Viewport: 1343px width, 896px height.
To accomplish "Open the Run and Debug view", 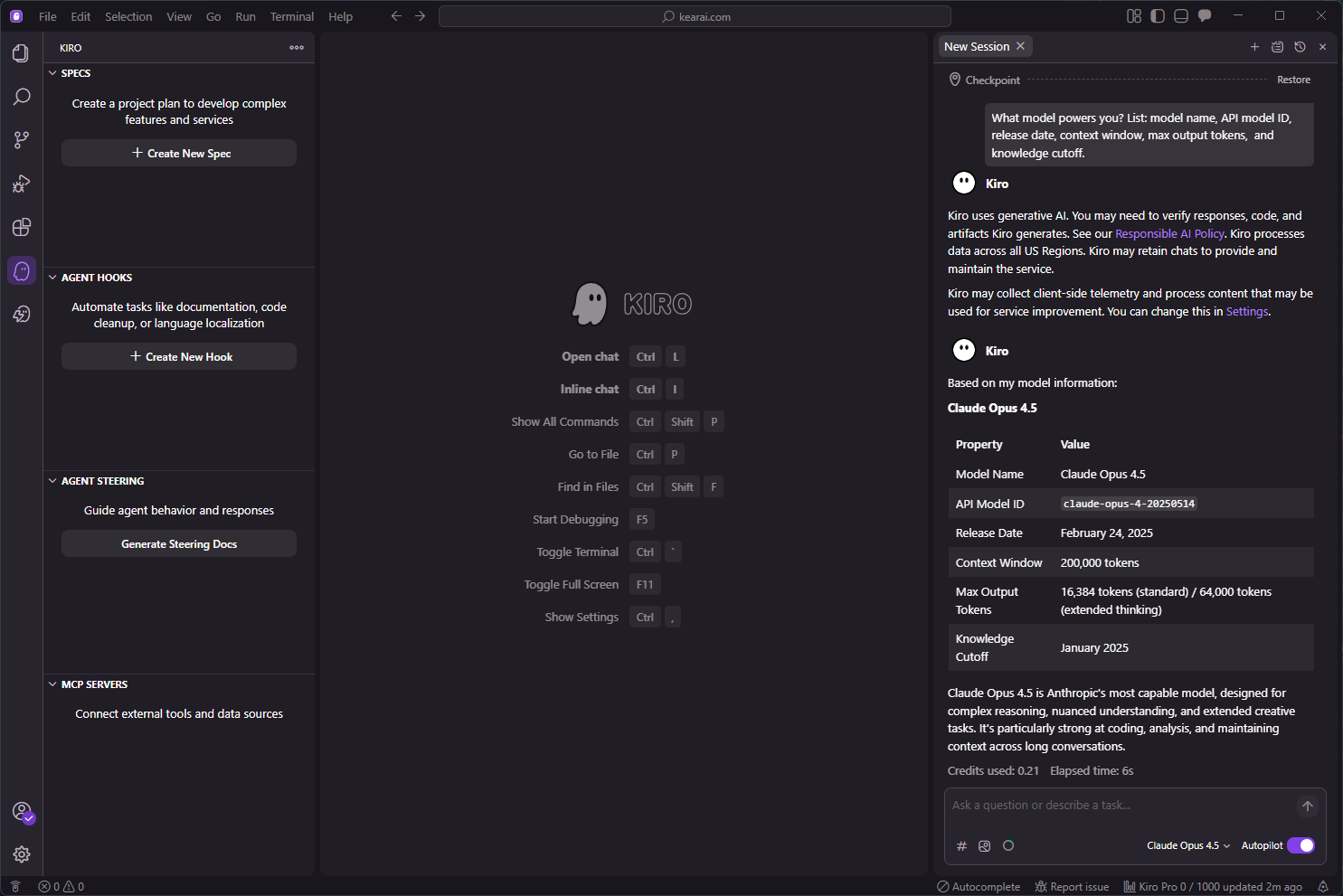I will (x=22, y=184).
